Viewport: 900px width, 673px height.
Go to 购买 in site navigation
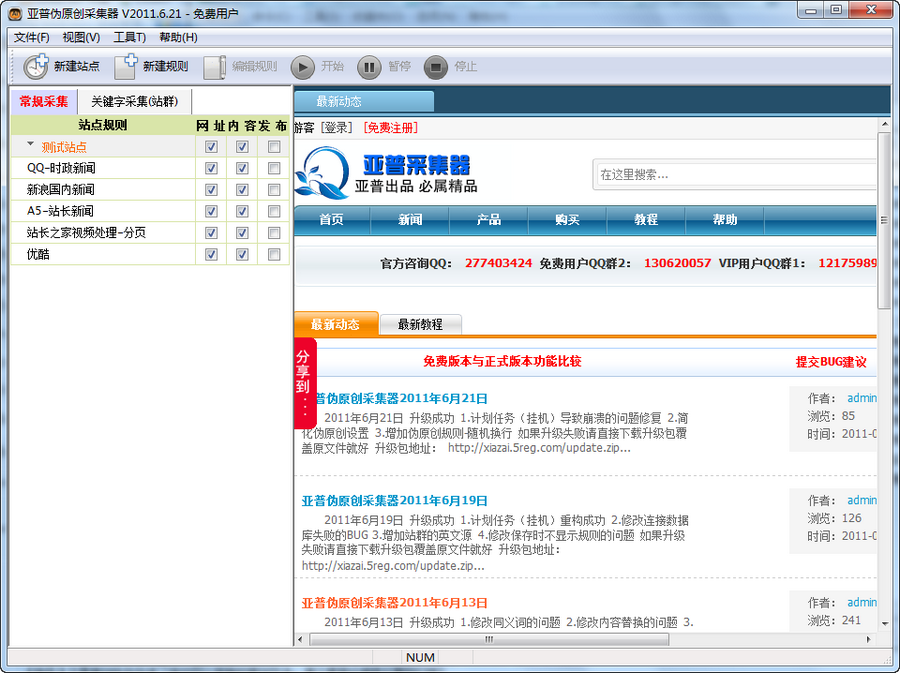click(x=567, y=220)
